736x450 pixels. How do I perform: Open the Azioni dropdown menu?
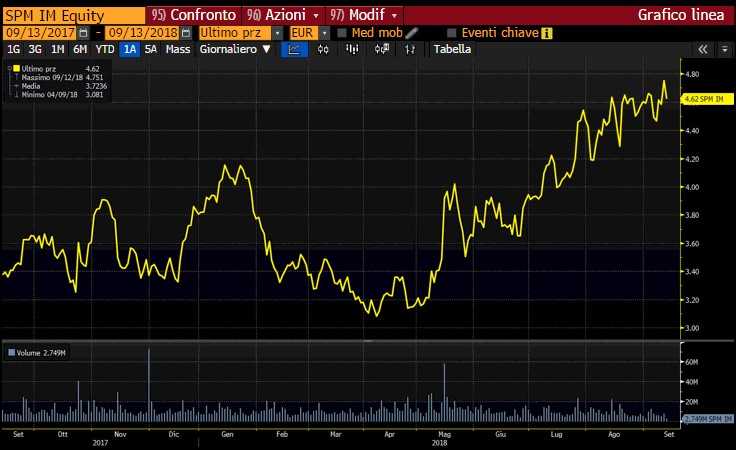[283, 15]
